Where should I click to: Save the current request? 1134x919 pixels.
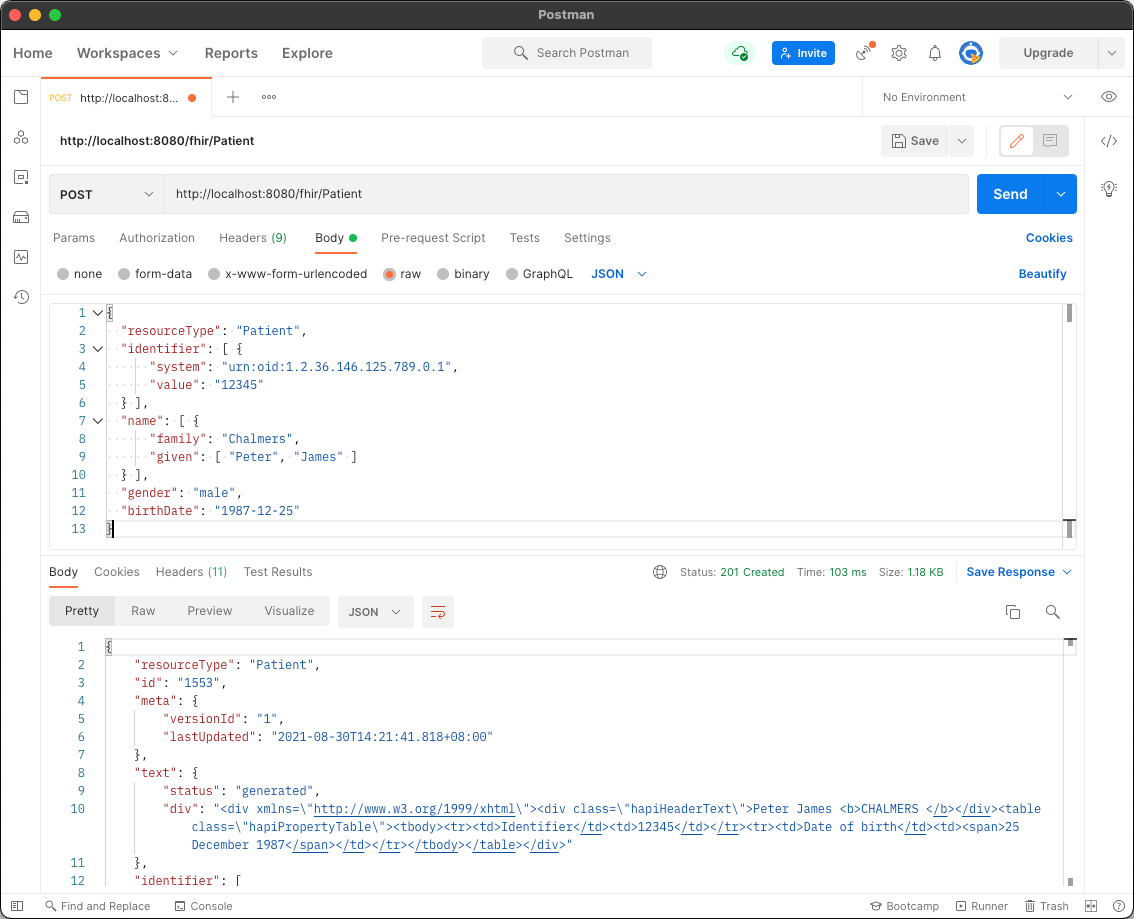pos(915,141)
